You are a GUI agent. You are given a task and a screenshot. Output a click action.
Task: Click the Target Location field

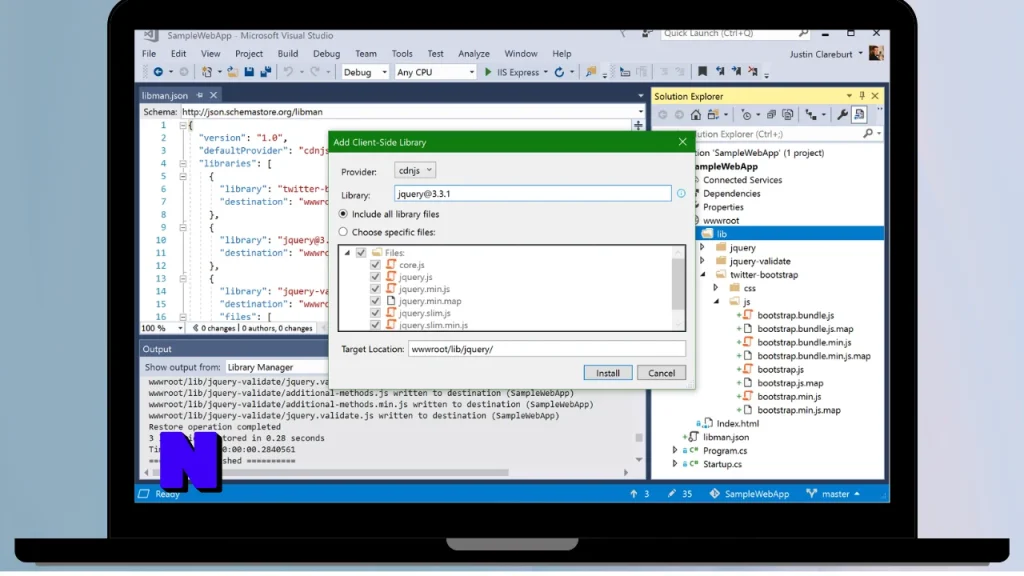point(547,349)
